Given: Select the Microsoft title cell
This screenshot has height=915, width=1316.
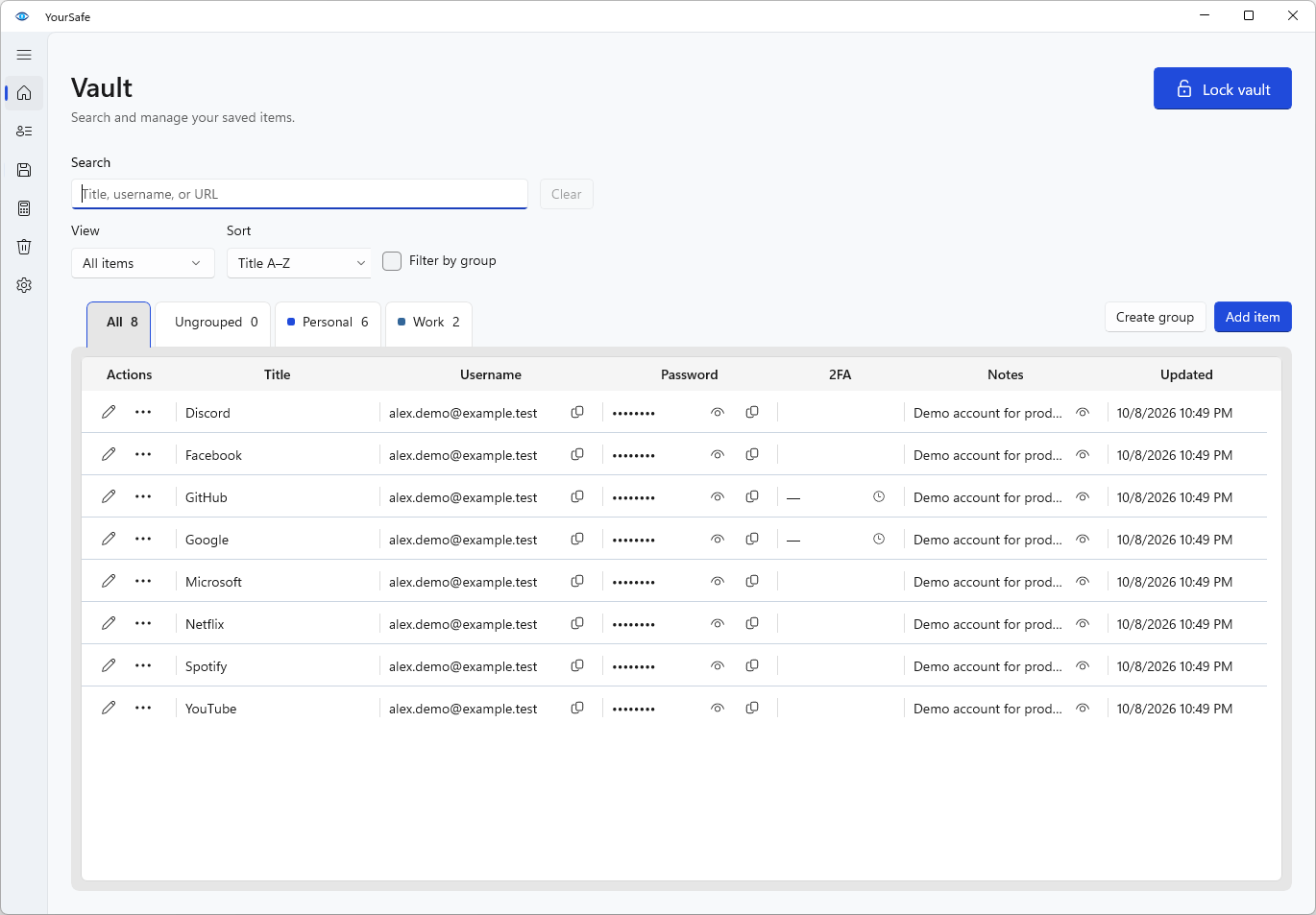Looking at the screenshot, I should tap(213, 582).
